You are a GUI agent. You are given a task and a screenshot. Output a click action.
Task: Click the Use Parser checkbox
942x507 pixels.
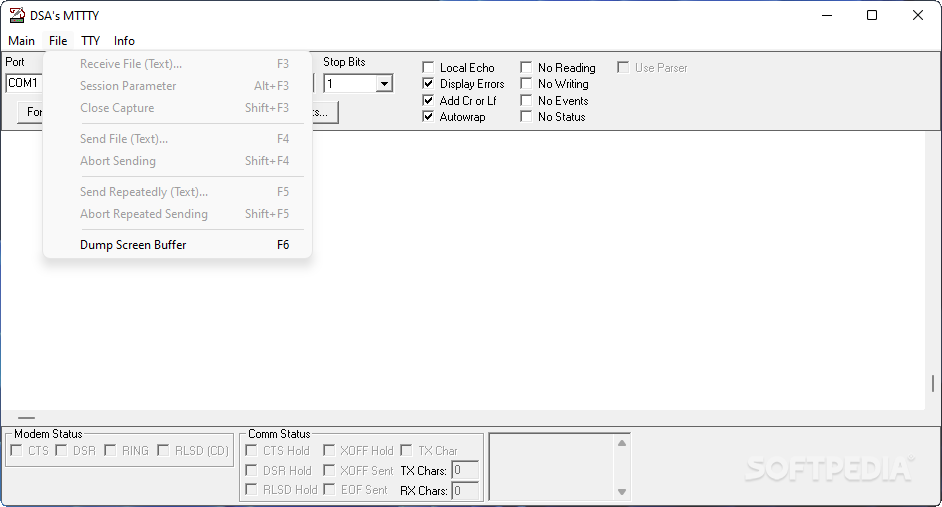[x=624, y=67]
